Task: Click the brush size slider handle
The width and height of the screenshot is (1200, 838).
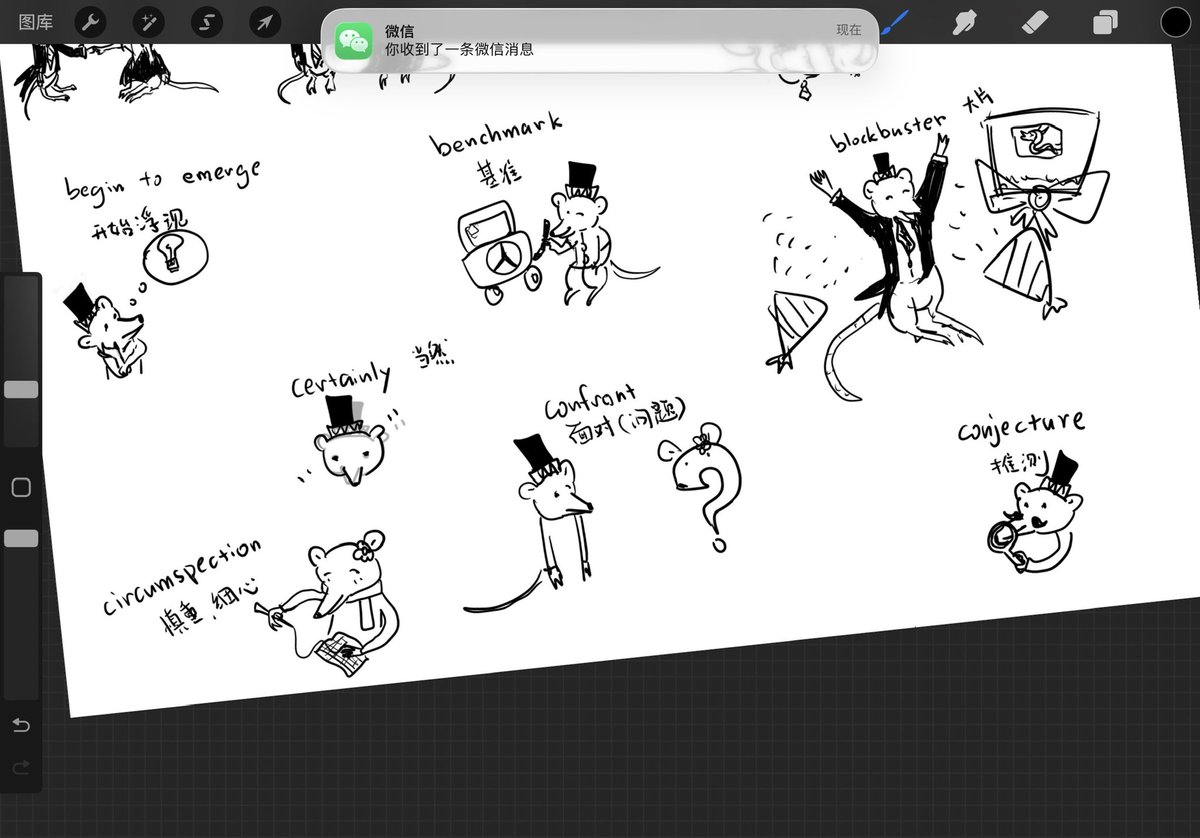Action: point(21,389)
